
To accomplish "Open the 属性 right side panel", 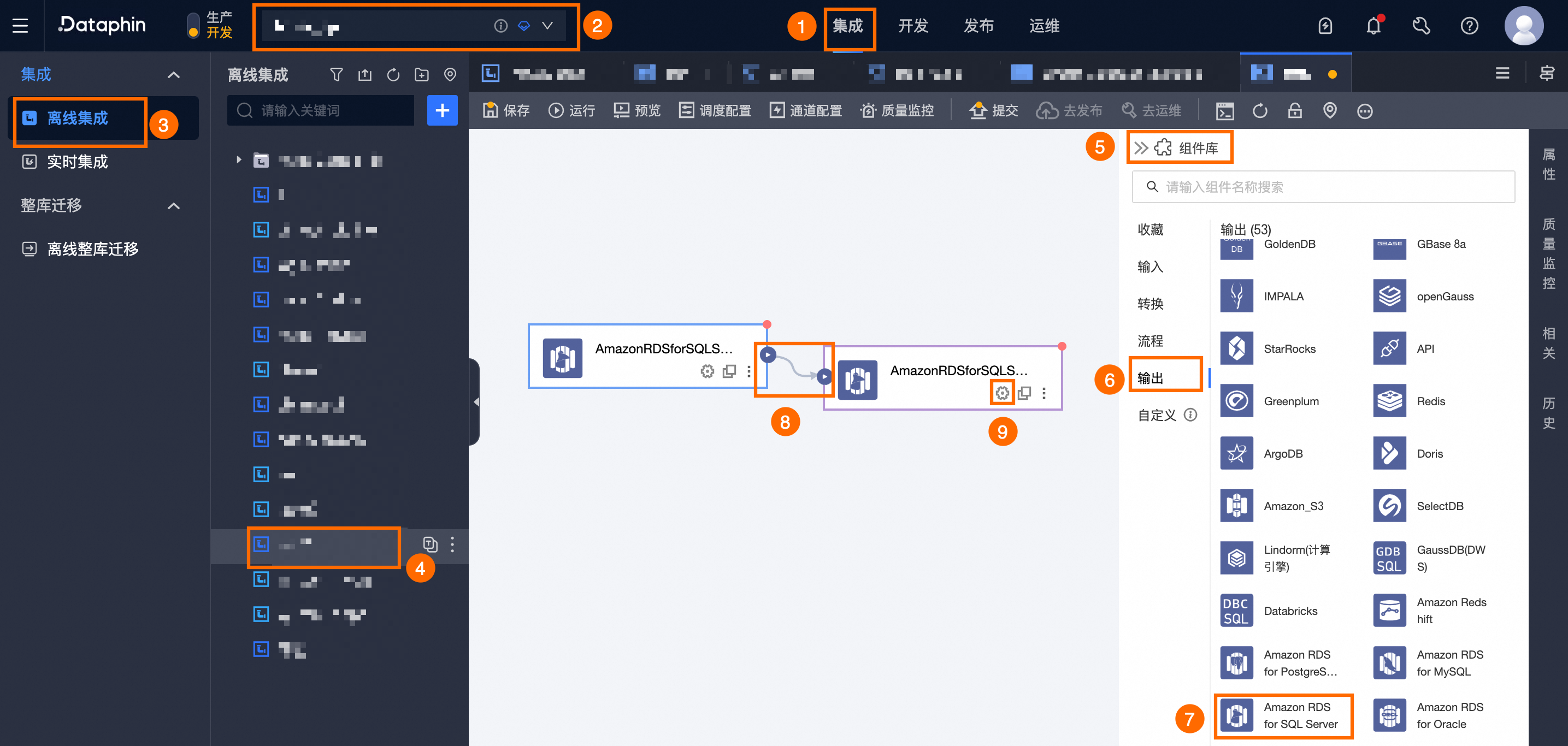I will [1548, 164].
